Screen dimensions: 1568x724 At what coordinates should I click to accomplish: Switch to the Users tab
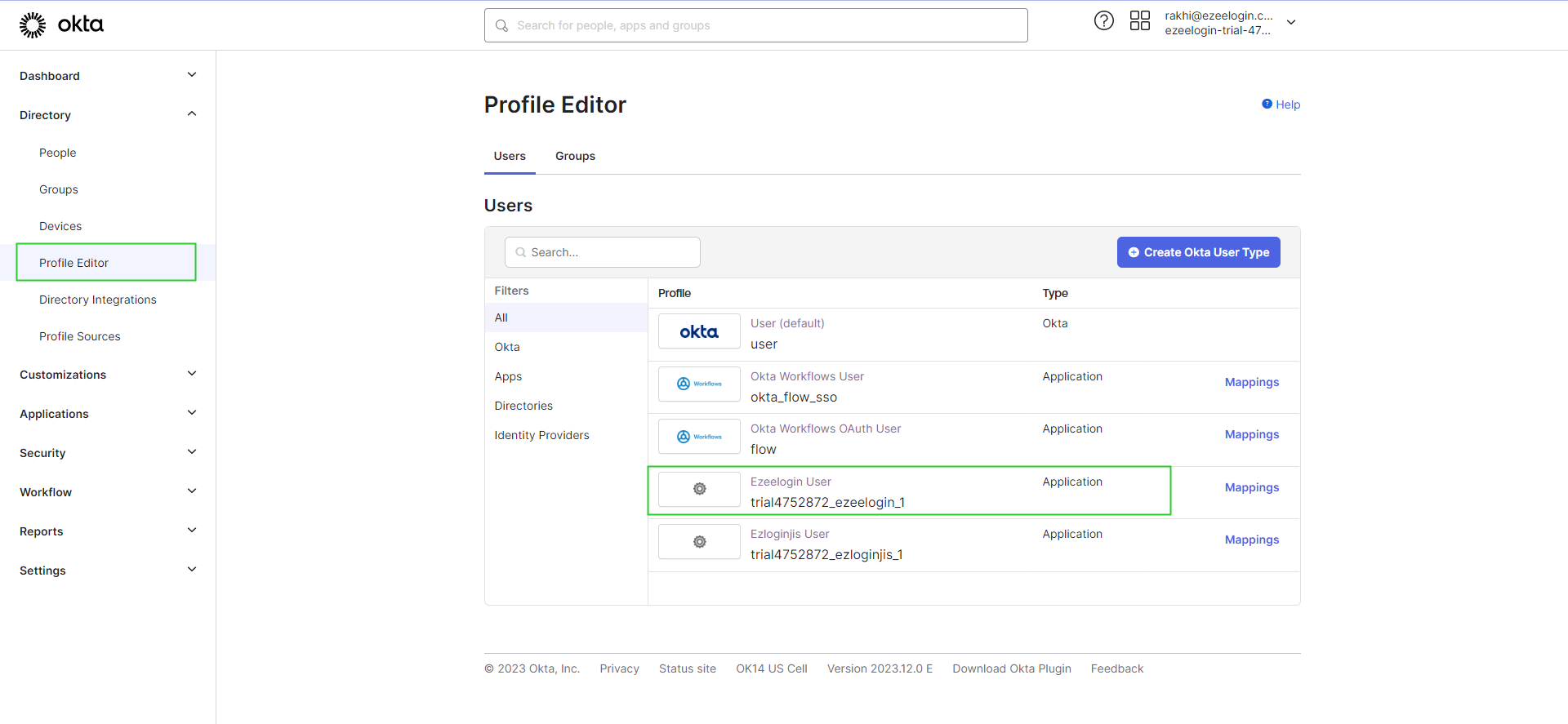(x=510, y=156)
